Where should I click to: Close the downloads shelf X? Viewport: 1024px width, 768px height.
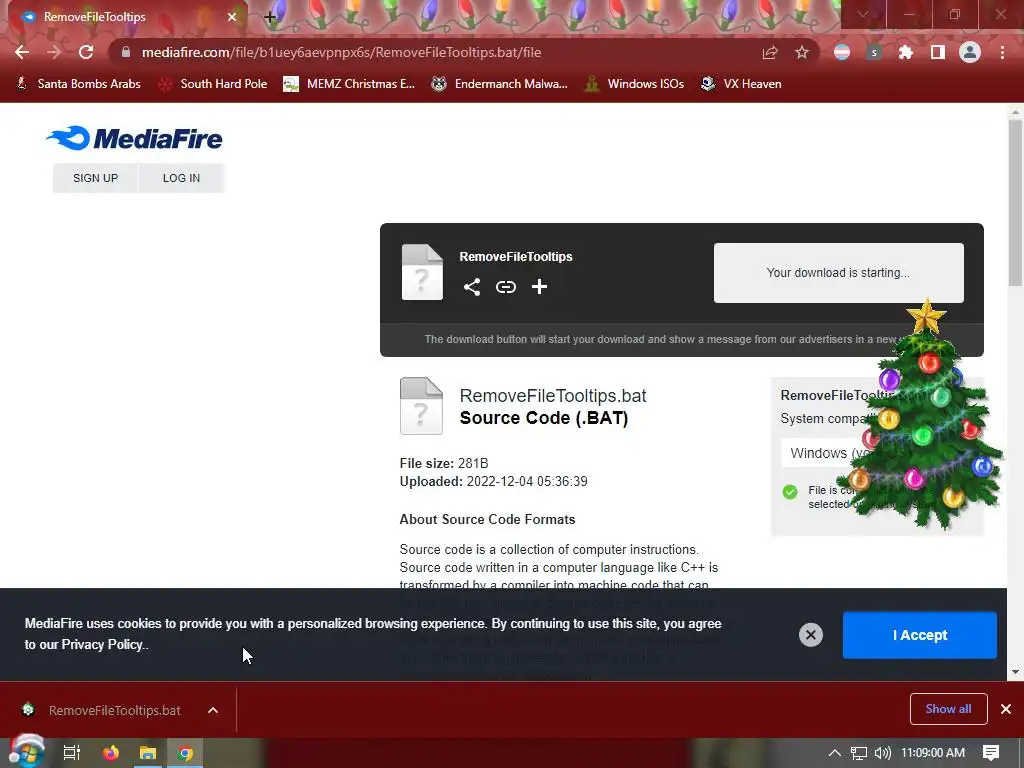1006,709
